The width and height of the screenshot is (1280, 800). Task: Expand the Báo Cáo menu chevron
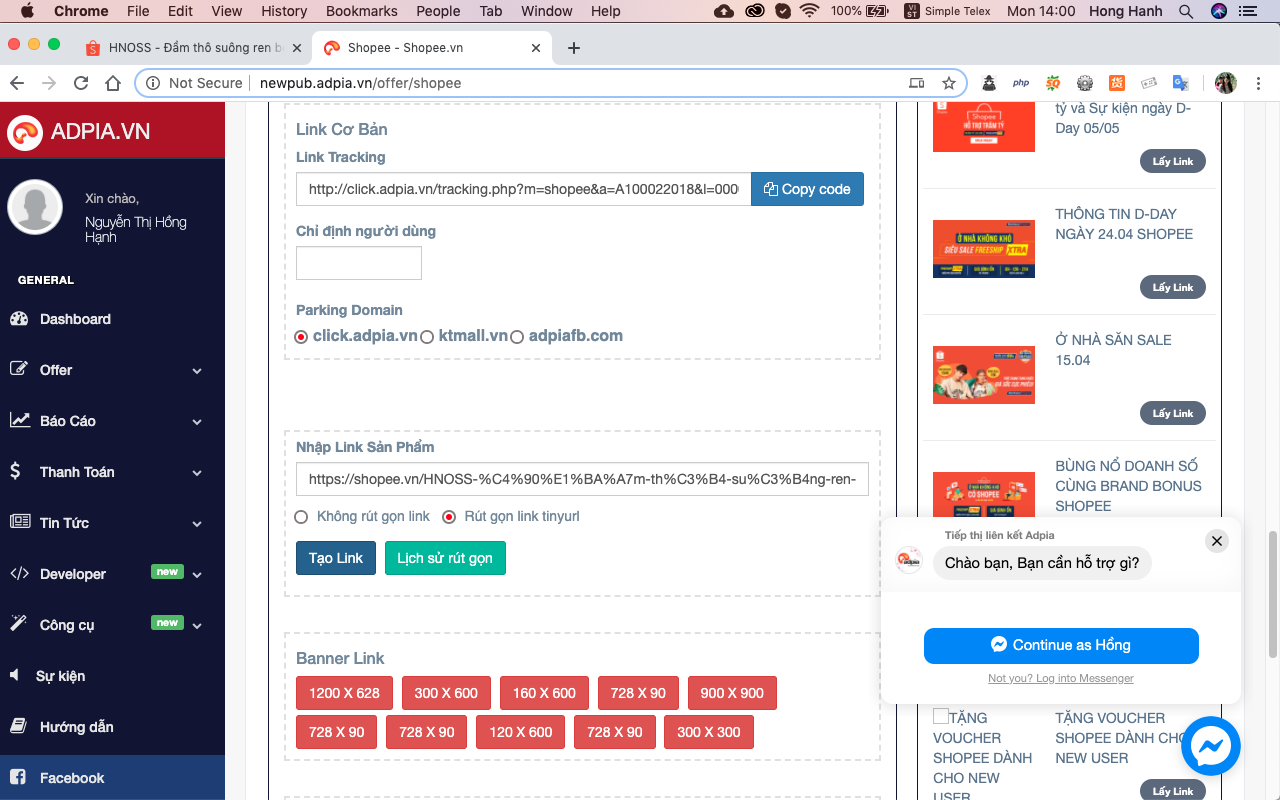point(197,422)
